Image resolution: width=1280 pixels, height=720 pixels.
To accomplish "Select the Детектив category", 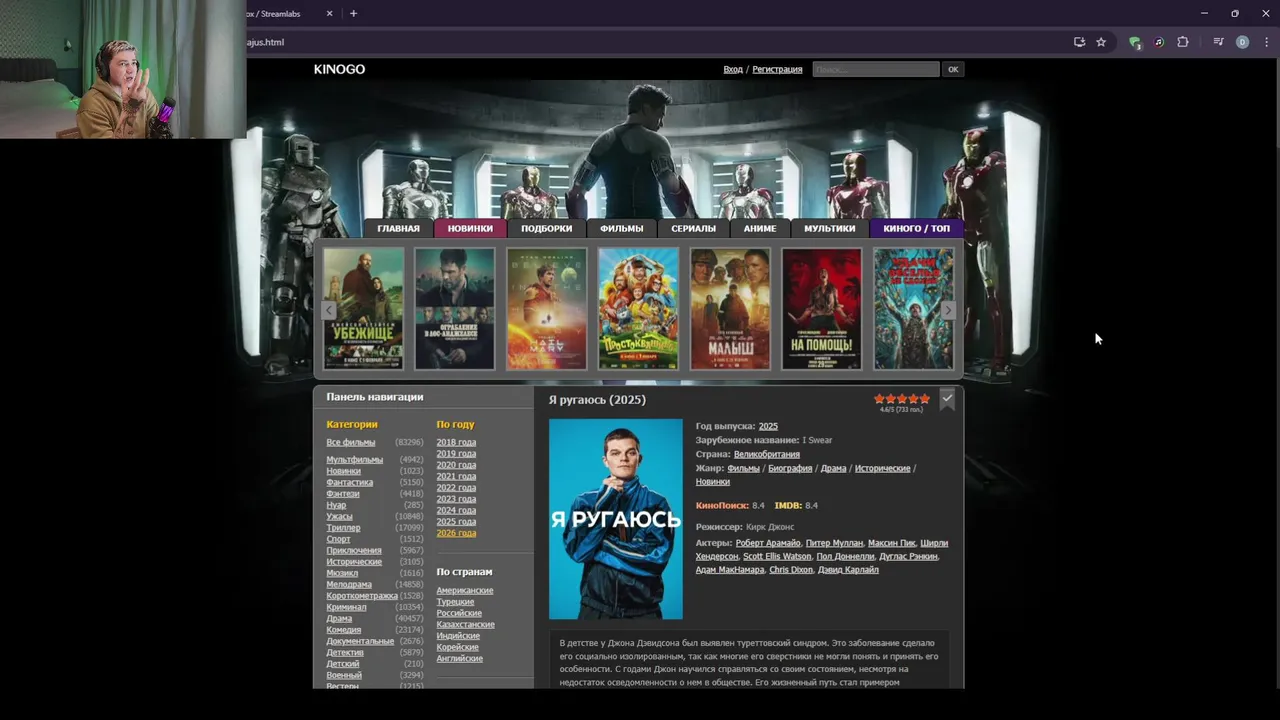I will point(345,653).
